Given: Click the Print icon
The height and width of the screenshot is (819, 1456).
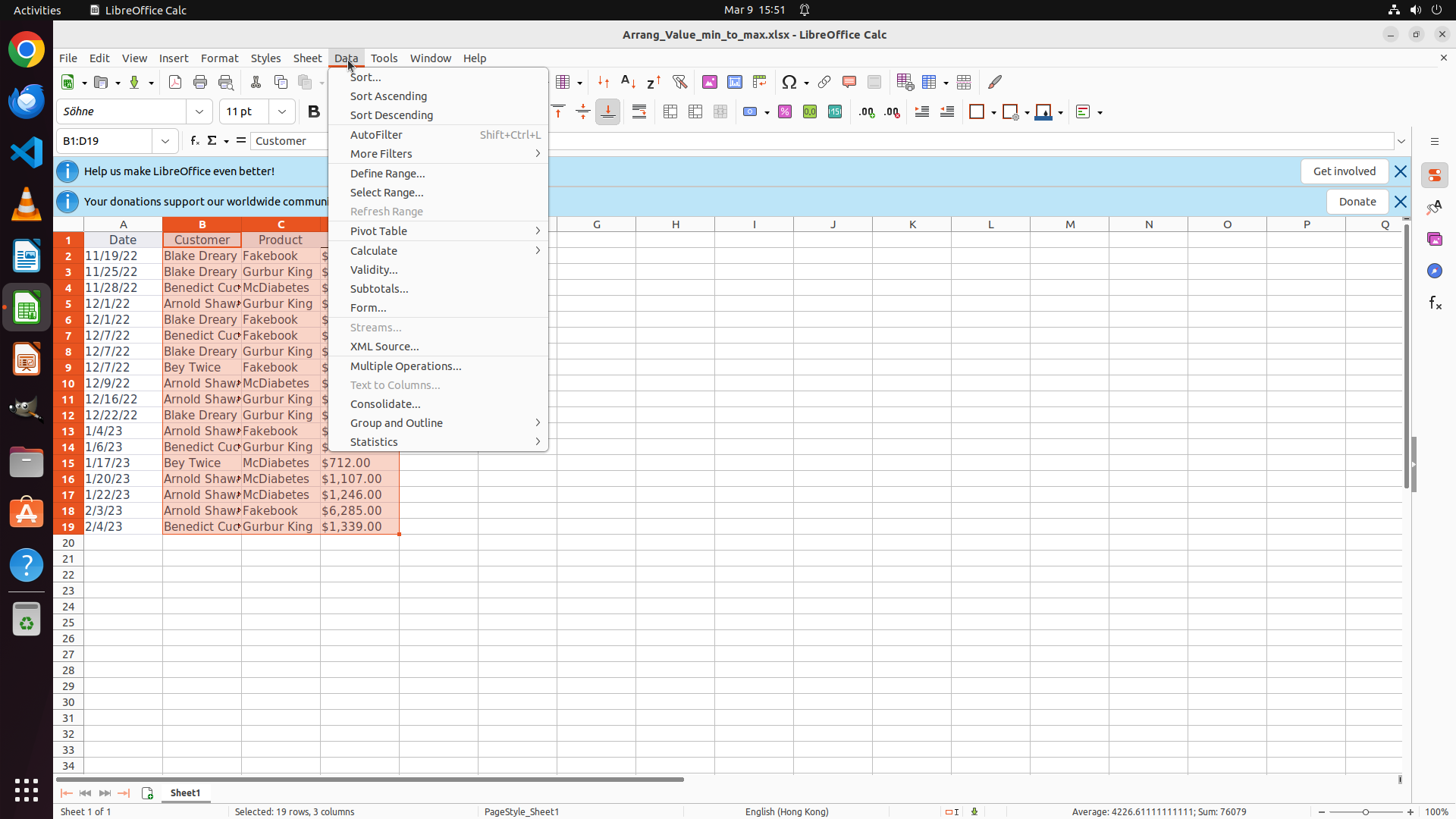Looking at the screenshot, I should (200, 82).
